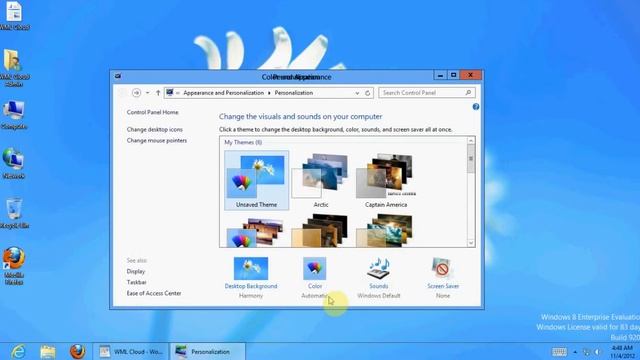Select the WML Cloud user folder icon
The image size is (640, 360).
tap(14, 68)
